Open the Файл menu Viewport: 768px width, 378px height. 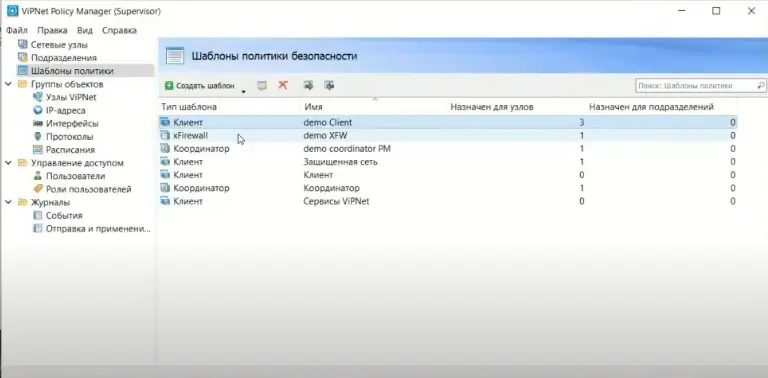click(x=17, y=30)
